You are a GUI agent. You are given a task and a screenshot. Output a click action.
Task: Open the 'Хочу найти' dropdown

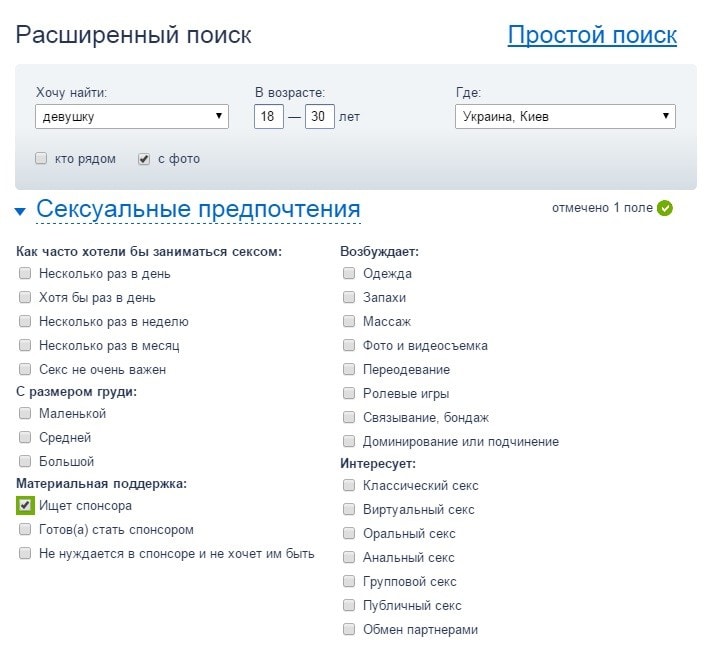point(132,117)
